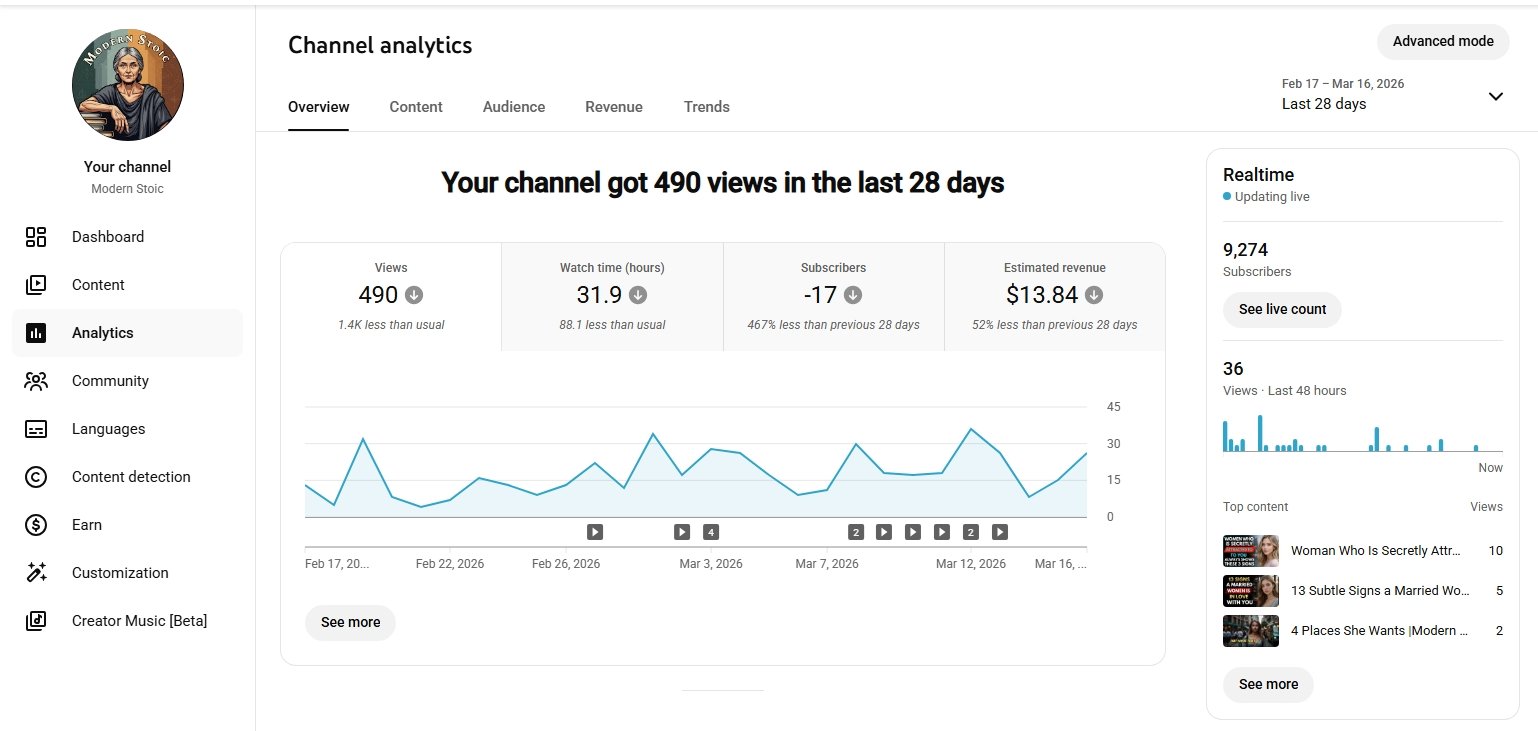This screenshot has width=1538, height=731.
Task: Select the Watch time (hours) metric card
Action: click(x=612, y=296)
